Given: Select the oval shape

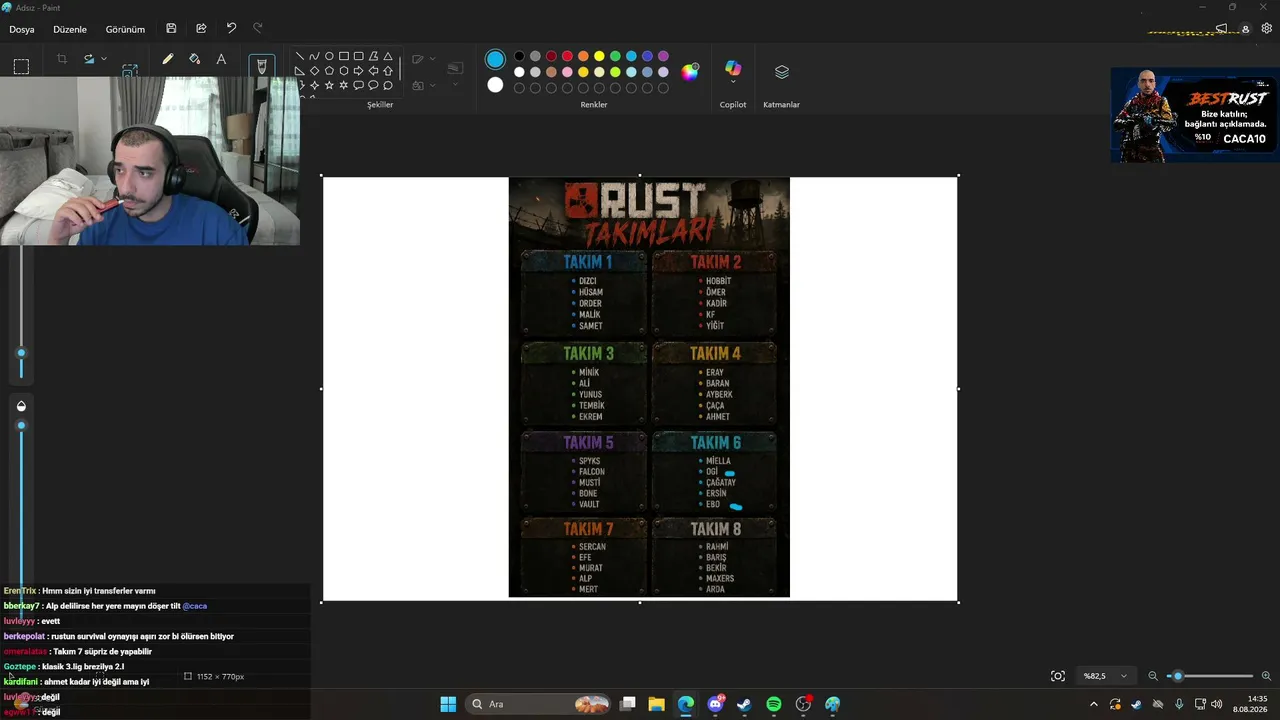Looking at the screenshot, I should coord(329,57).
